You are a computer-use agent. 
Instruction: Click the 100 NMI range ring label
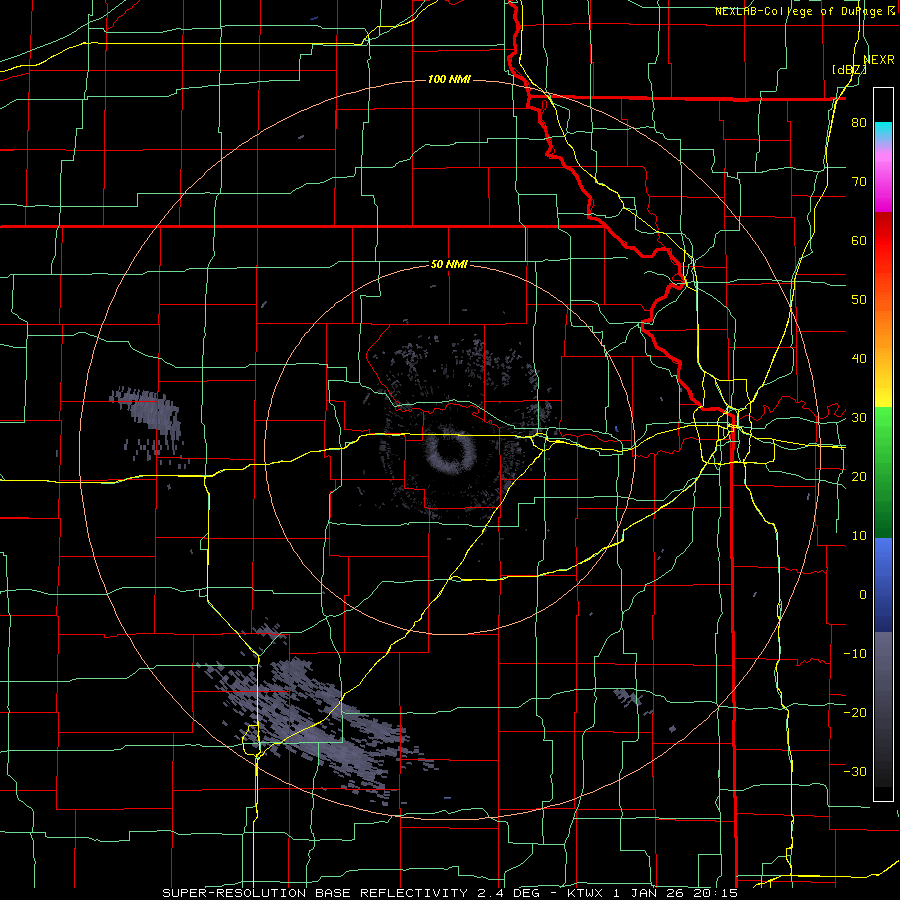pos(449,79)
